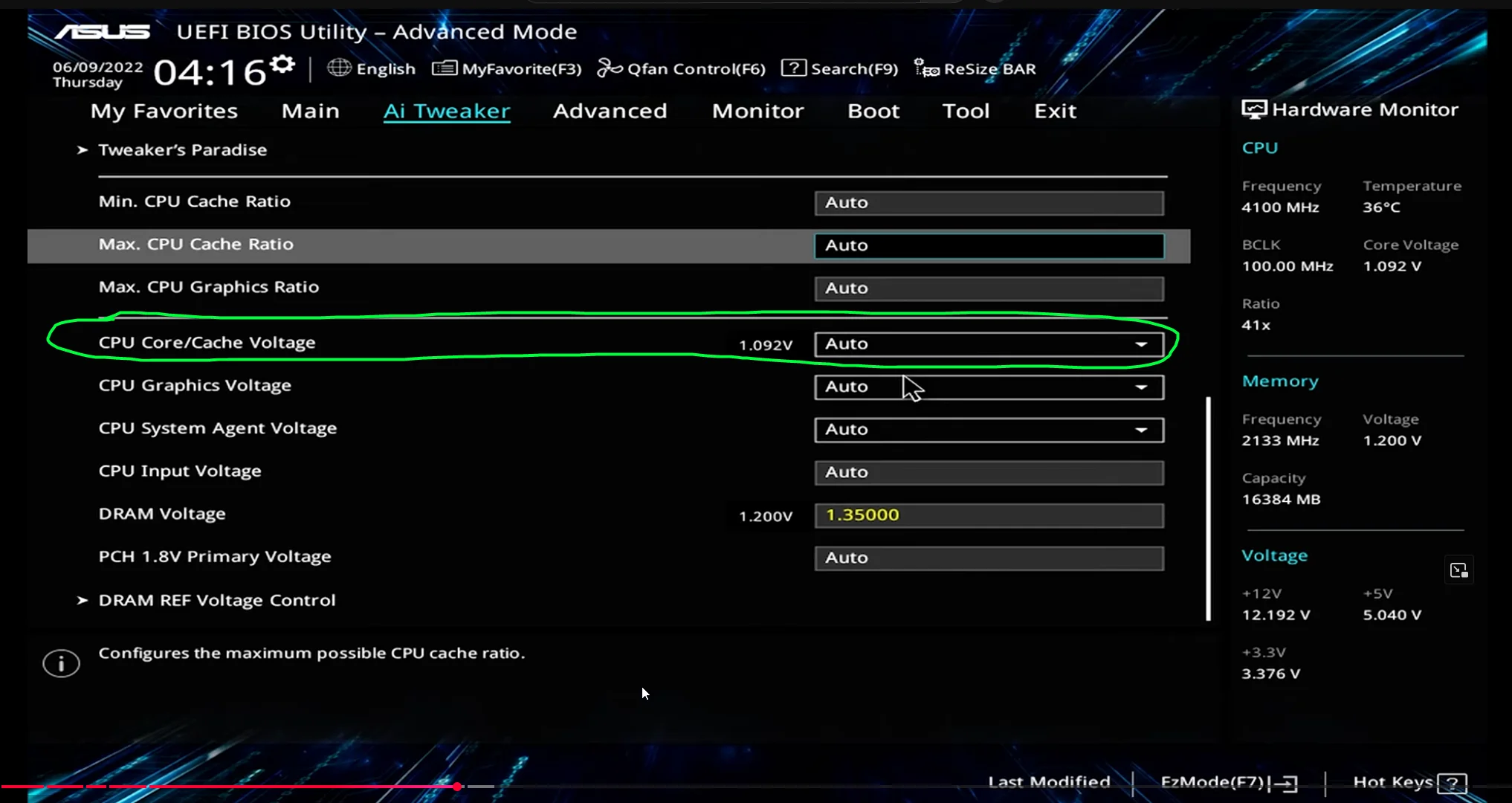The height and width of the screenshot is (803, 1512).
Task: Click the DRAM Voltage 1.35000 field
Action: click(988, 515)
